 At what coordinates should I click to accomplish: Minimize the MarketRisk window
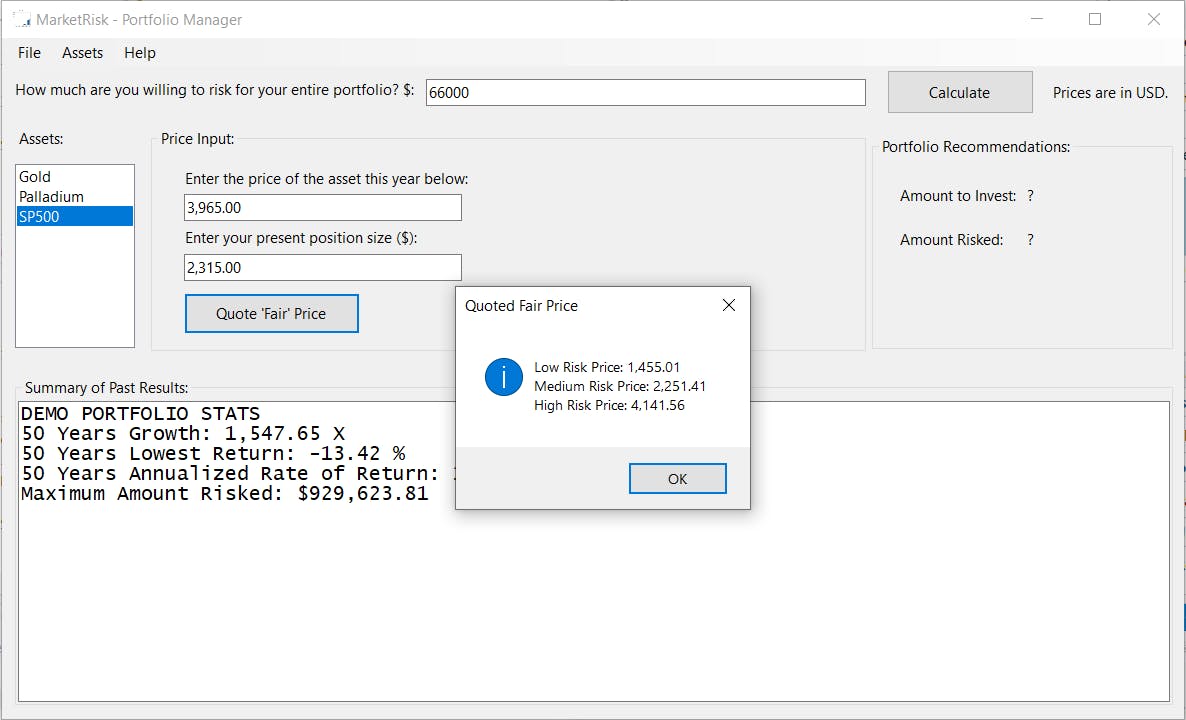[x=1037, y=20]
